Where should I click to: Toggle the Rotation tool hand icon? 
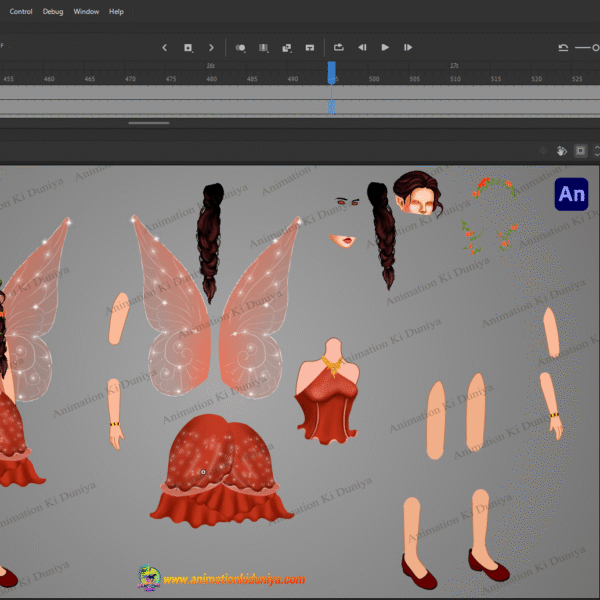pyautogui.click(x=561, y=151)
